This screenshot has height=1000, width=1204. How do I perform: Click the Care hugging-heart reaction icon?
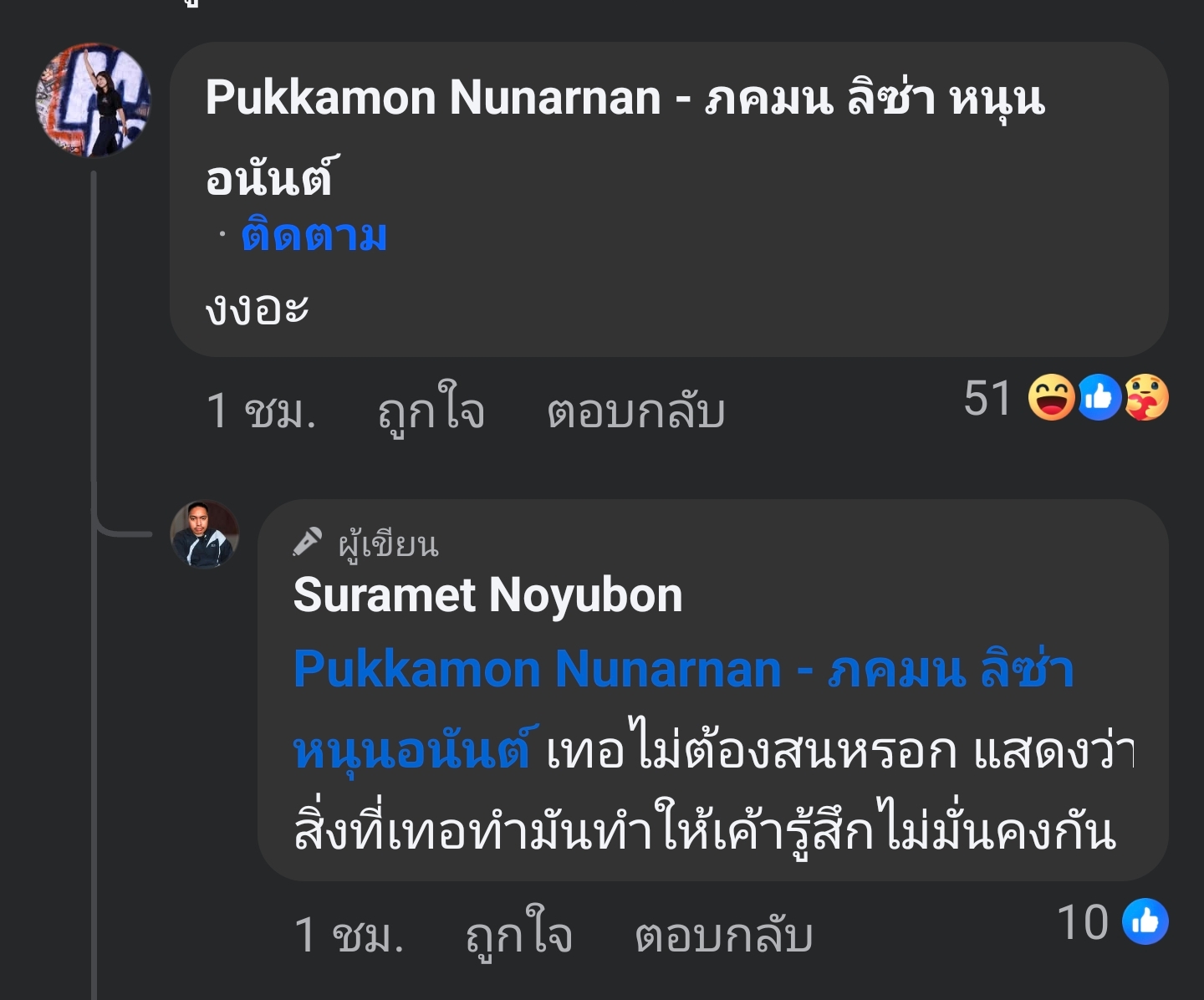click(x=1145, y=398)
